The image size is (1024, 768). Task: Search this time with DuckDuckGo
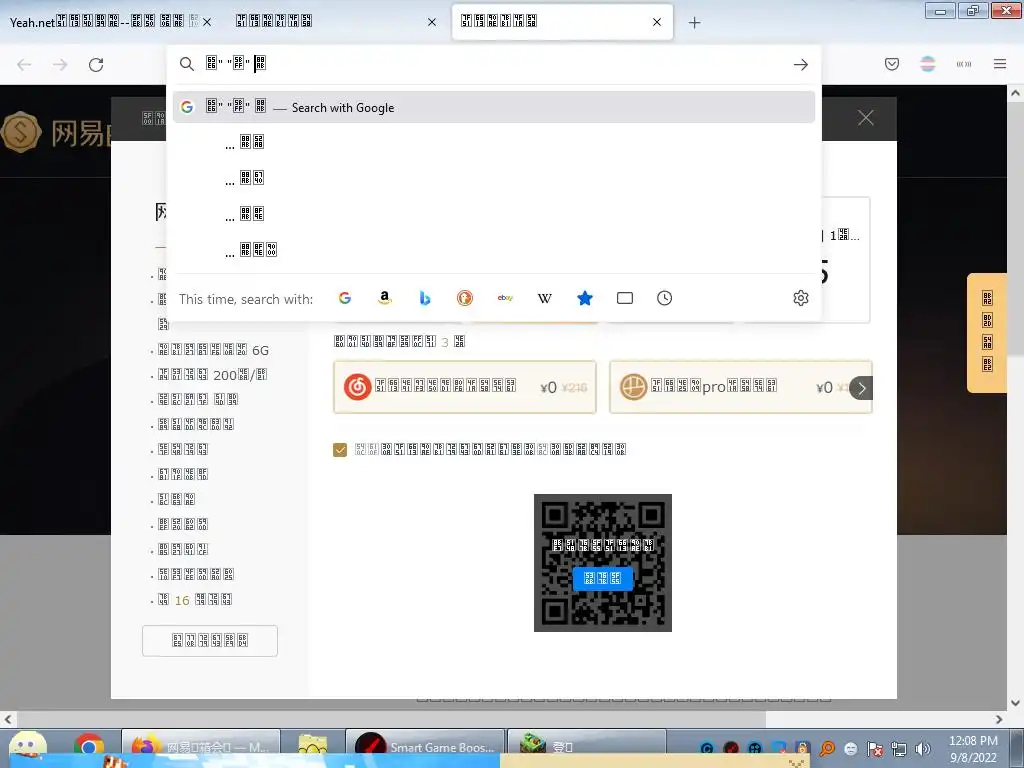click(x=464, y=298)
